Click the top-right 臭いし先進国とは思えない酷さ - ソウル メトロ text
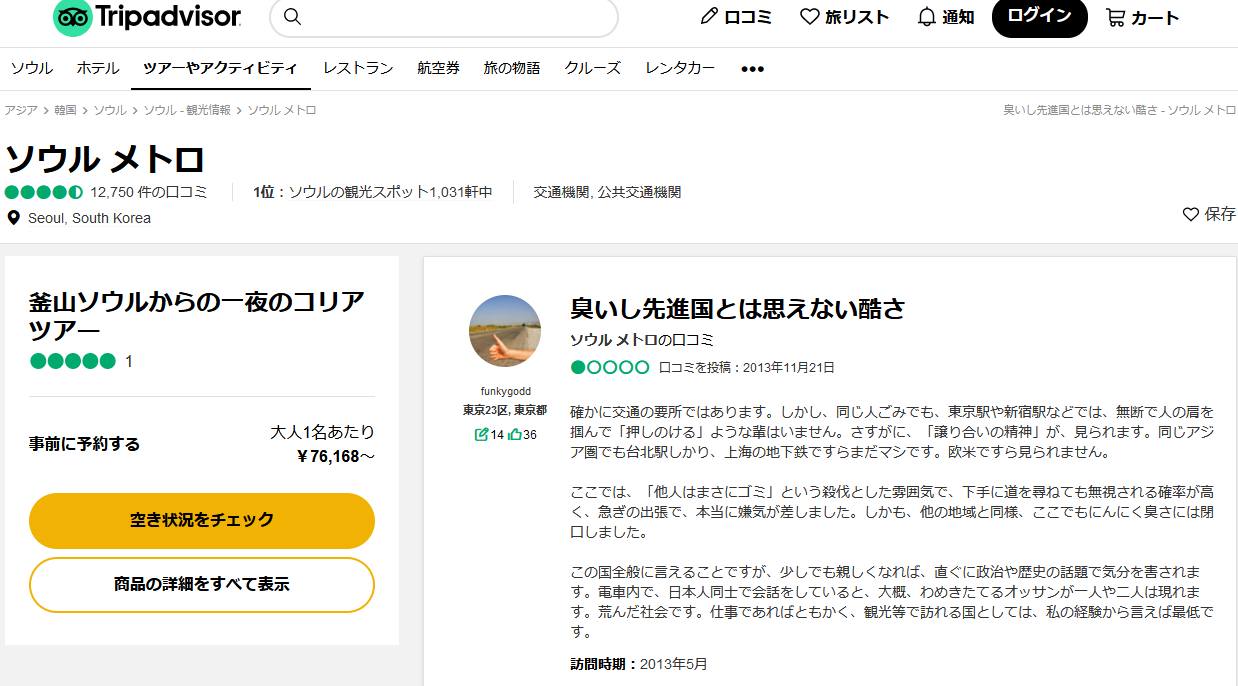The image size is (1238, 686). tap(1120, 110)
